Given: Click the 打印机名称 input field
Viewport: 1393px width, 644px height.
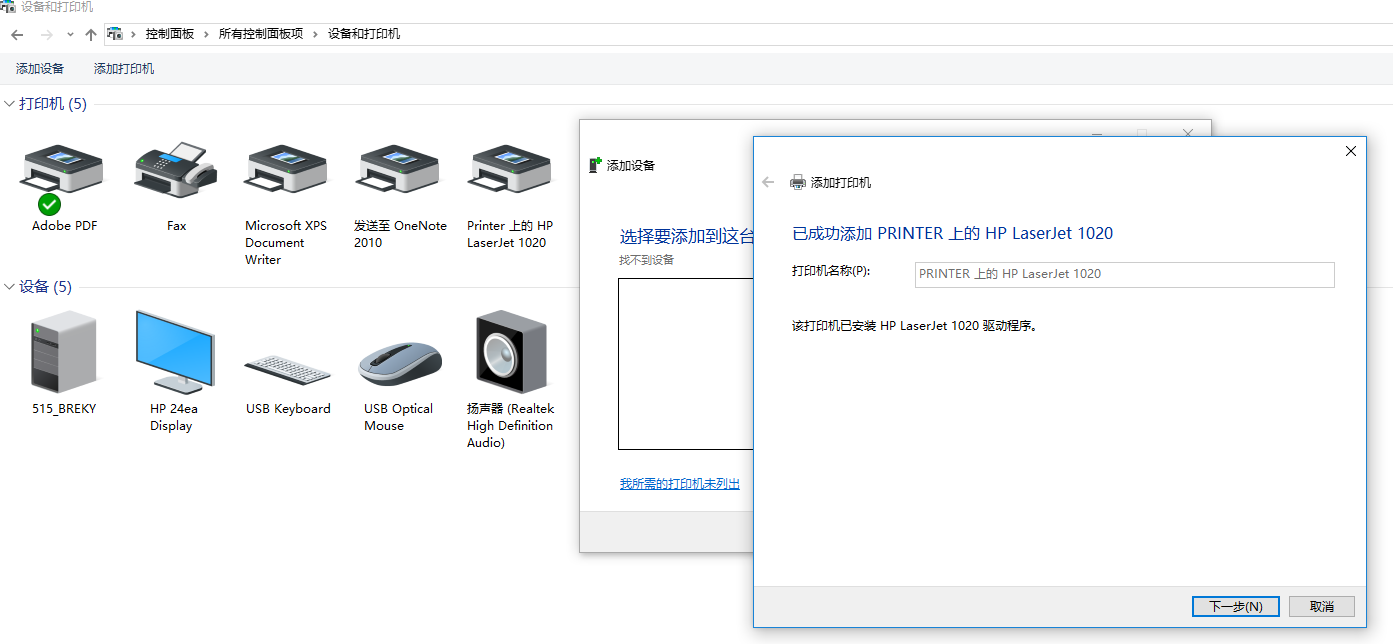Looking at the screenshot, I should [1125, 274].
